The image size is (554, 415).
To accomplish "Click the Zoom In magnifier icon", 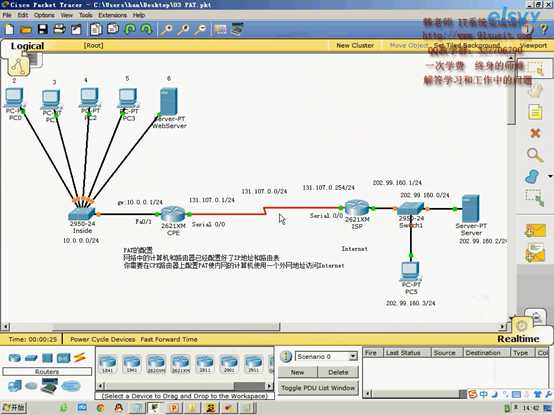I will point(166,29).
